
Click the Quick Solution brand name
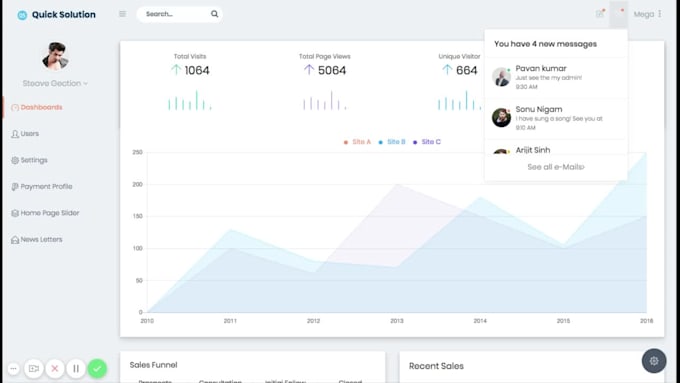[64, 15]
